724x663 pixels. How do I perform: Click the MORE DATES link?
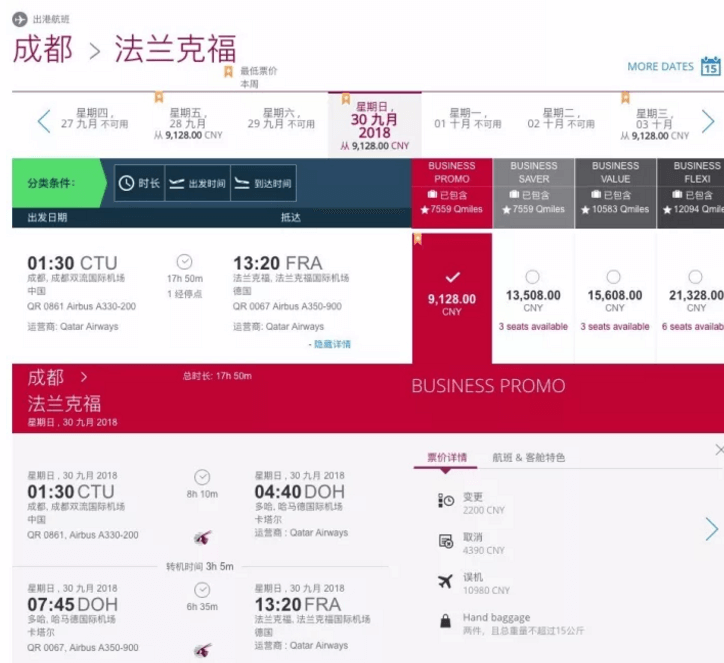(x=660, y=66)
